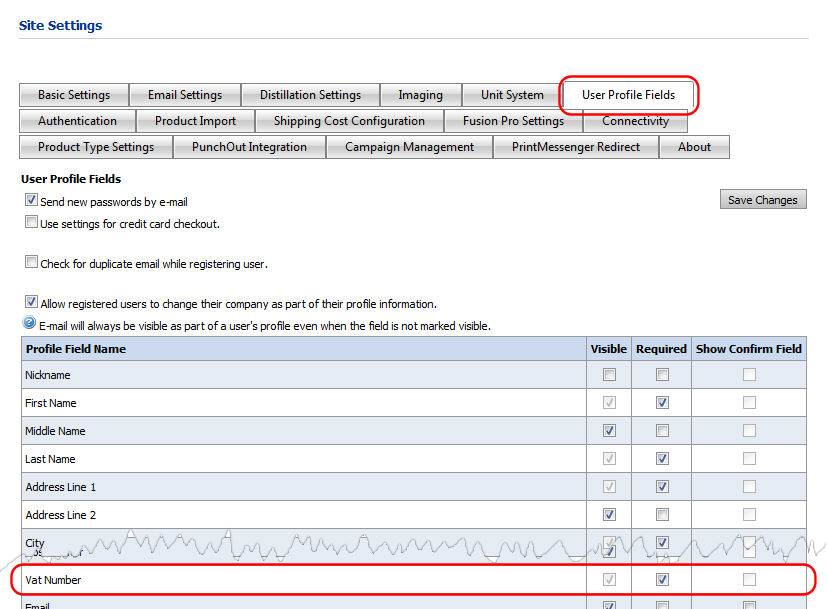Screen dimensions: 827x609
Task: Open the Unit System tab
Action: [512, 95]
